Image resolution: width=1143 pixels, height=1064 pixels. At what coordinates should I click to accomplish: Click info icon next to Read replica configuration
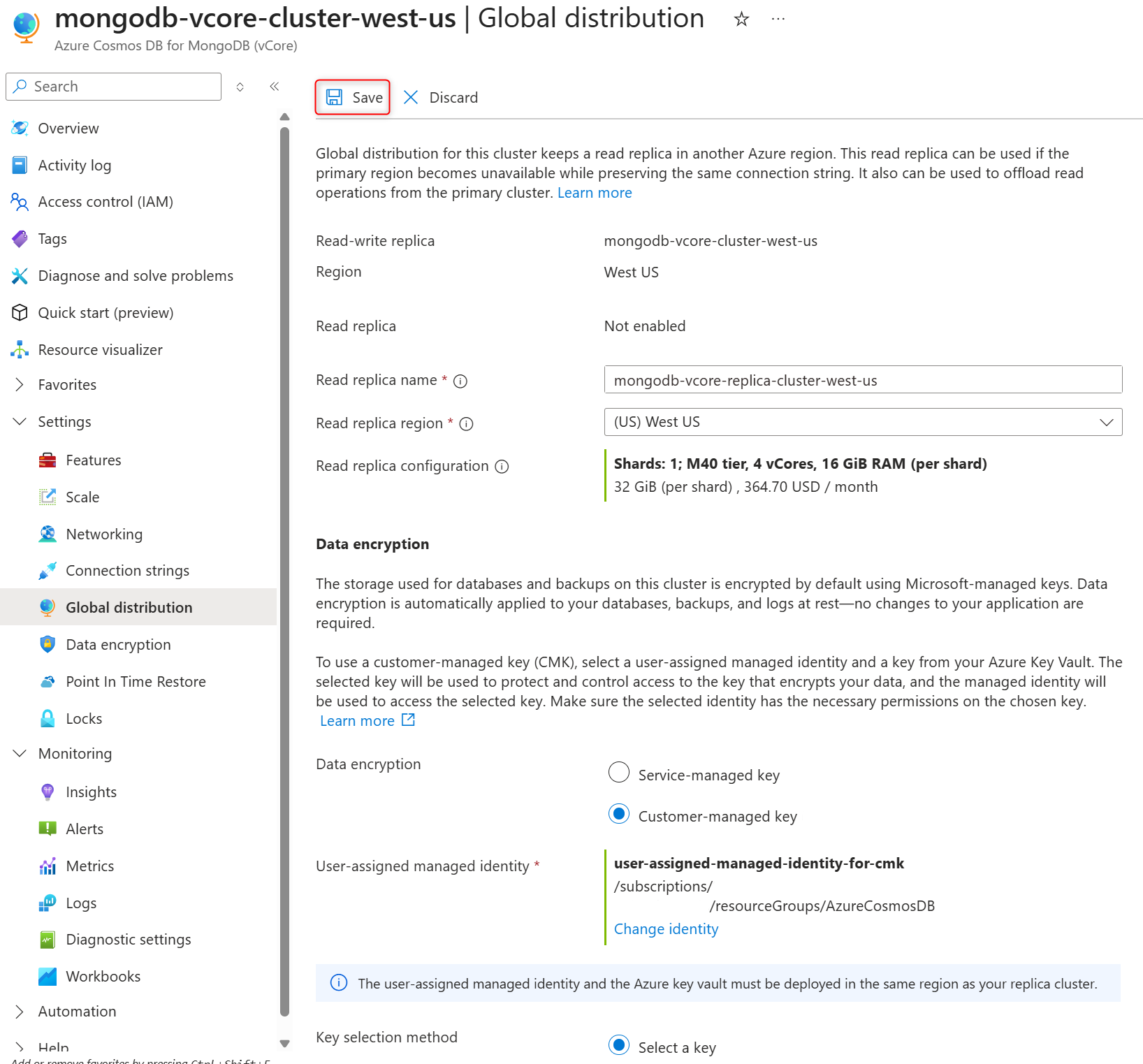pos(502,467)
